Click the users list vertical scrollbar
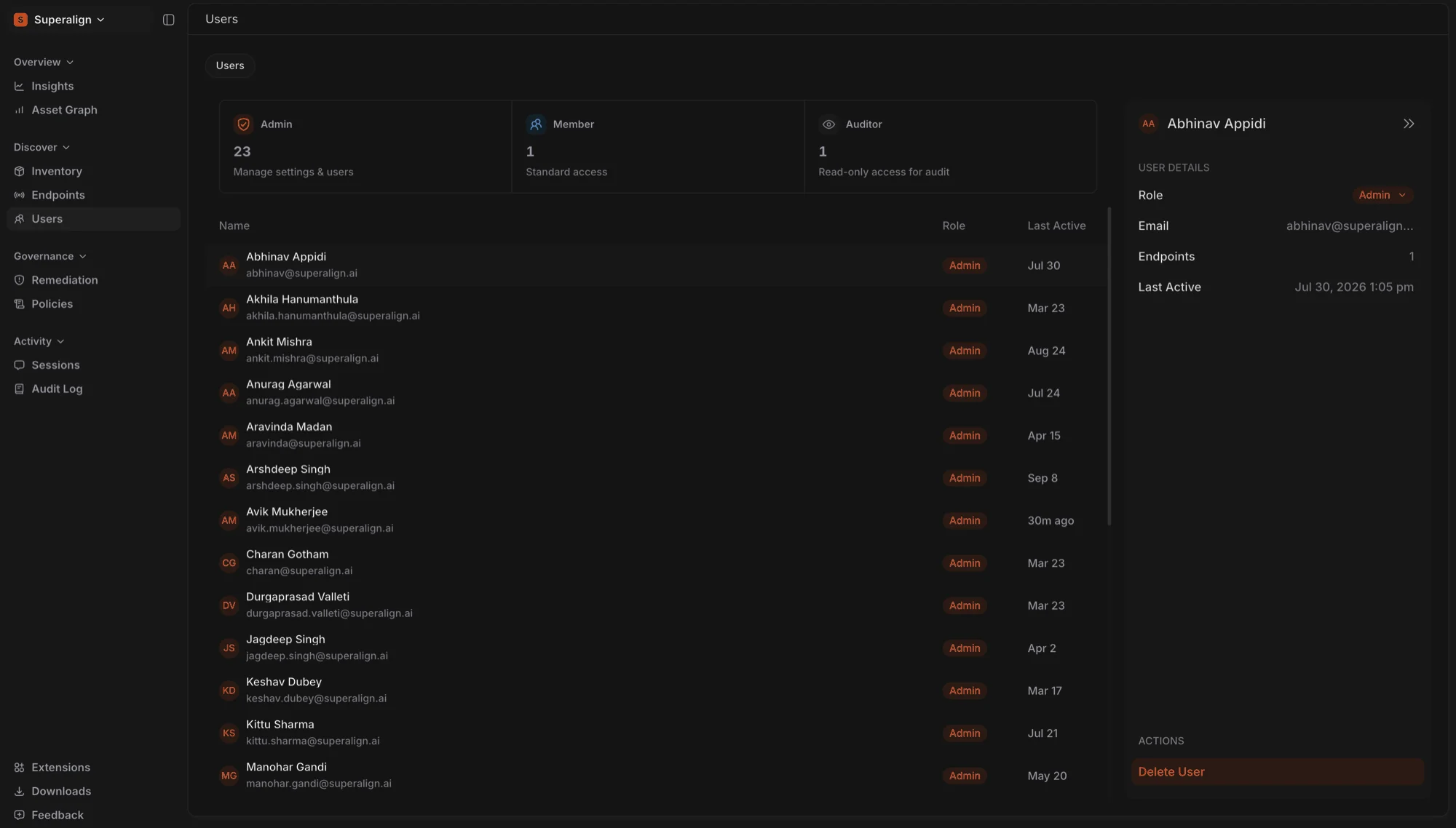 [1109, 366]
